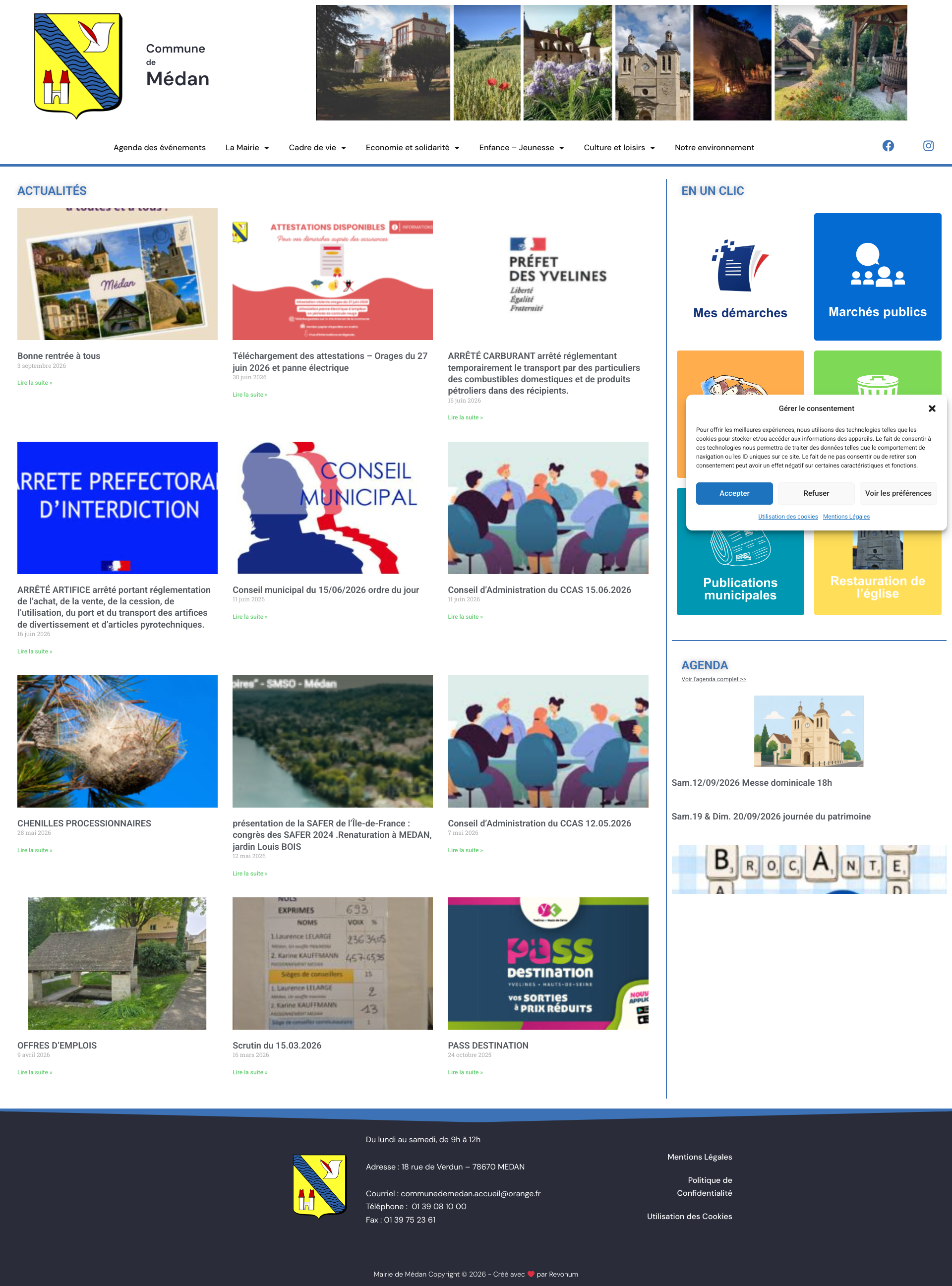Open Politique de Confidentialité footer link
The image size is (952, 1286).
(704, 1186)
